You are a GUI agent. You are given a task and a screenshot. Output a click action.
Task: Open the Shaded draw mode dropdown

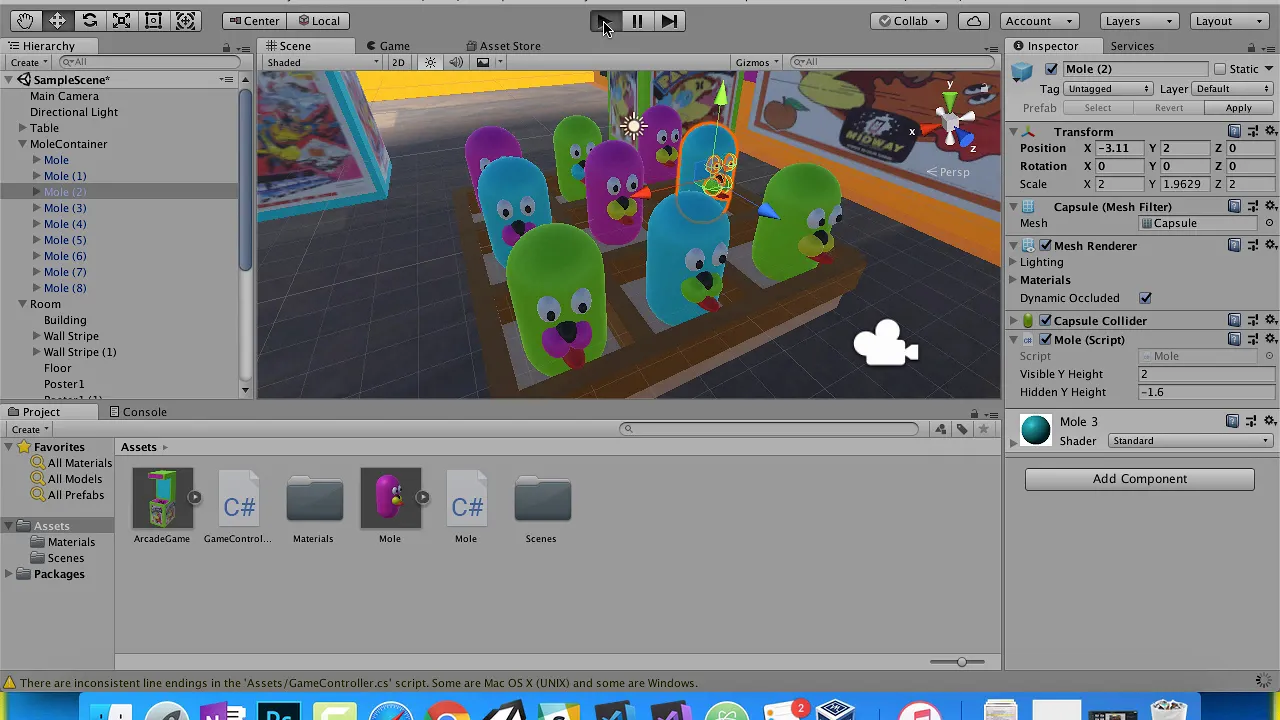[x=322, y=62]
